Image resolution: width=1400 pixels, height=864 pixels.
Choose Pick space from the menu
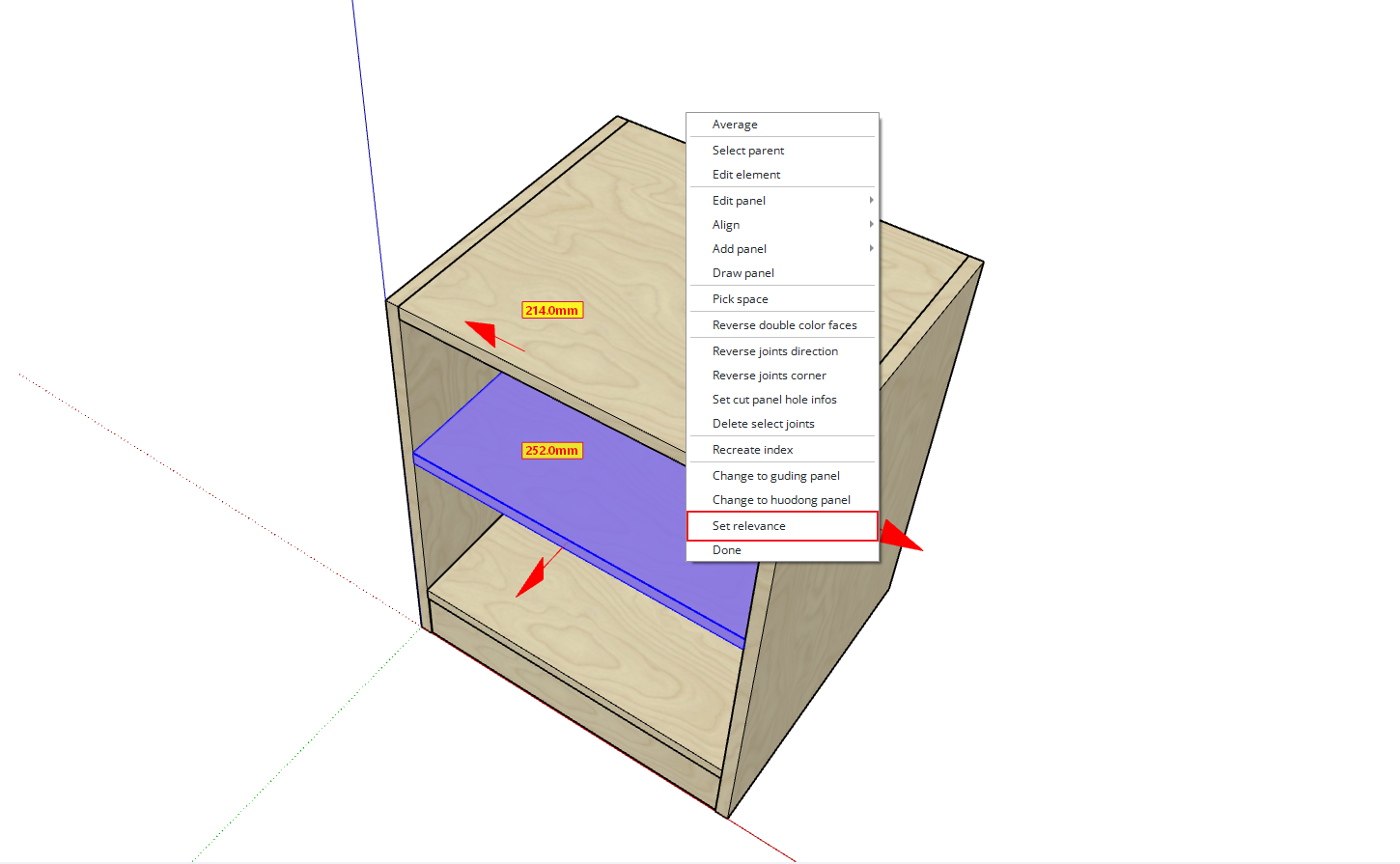coord(741,299)
